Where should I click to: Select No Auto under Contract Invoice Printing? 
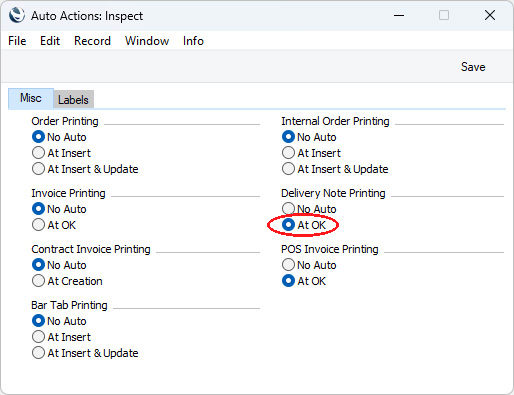[x=59, y=265]
